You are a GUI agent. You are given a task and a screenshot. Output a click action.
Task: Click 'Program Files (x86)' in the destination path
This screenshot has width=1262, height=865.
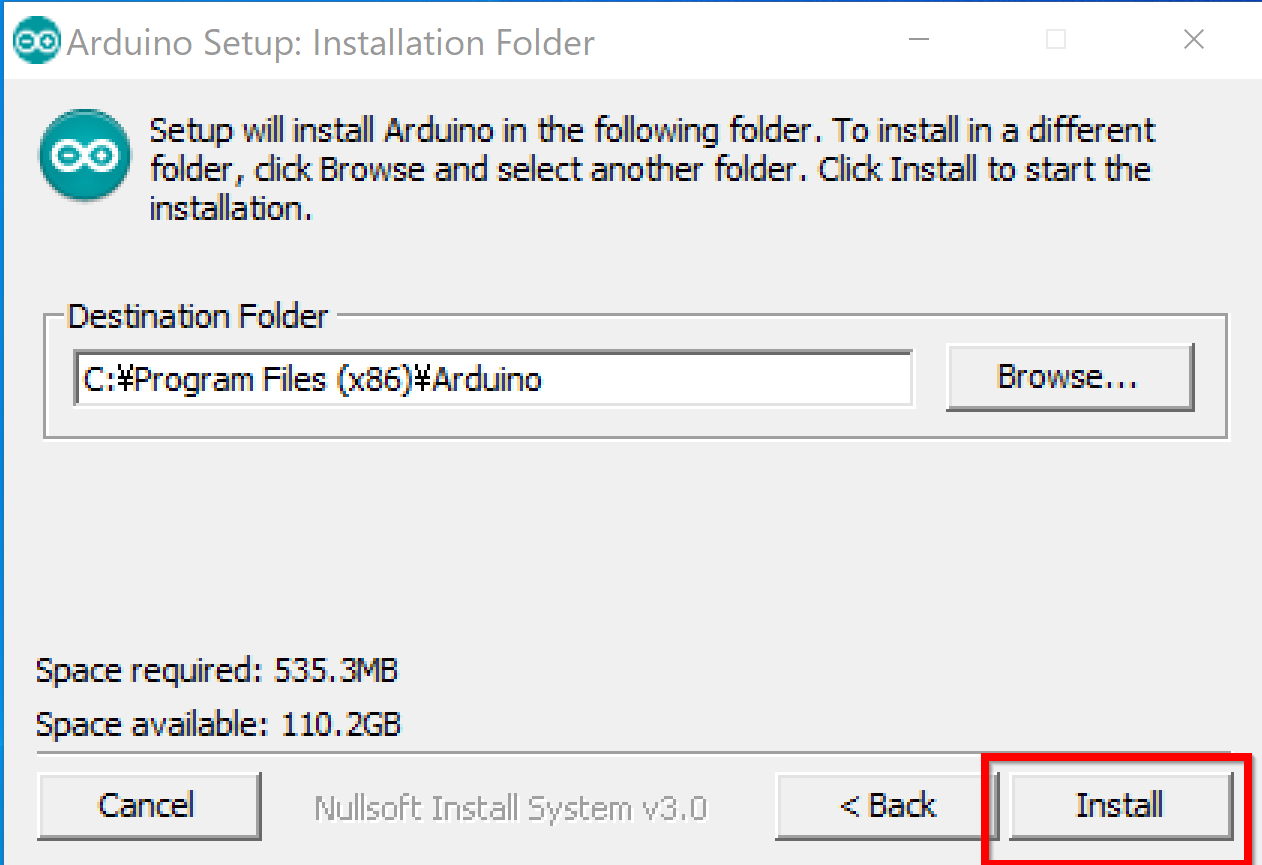[267, 380]
